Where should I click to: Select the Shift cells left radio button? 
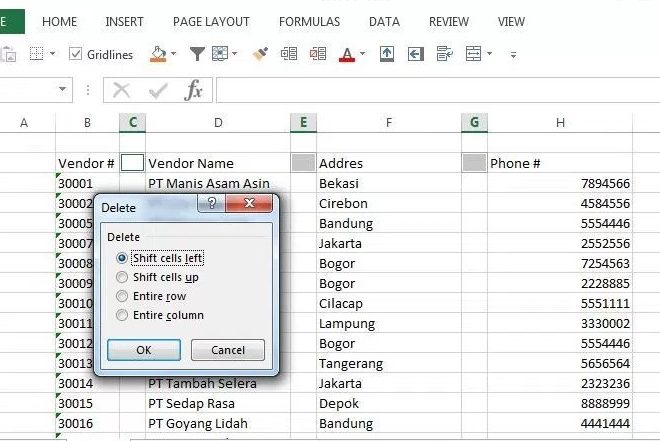point(122,258)
